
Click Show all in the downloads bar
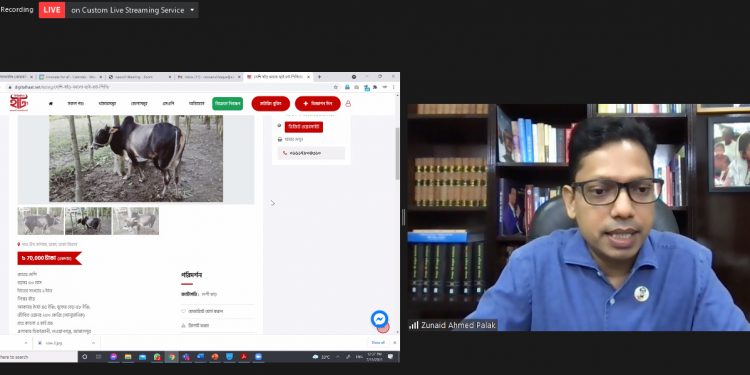point(378,342)
